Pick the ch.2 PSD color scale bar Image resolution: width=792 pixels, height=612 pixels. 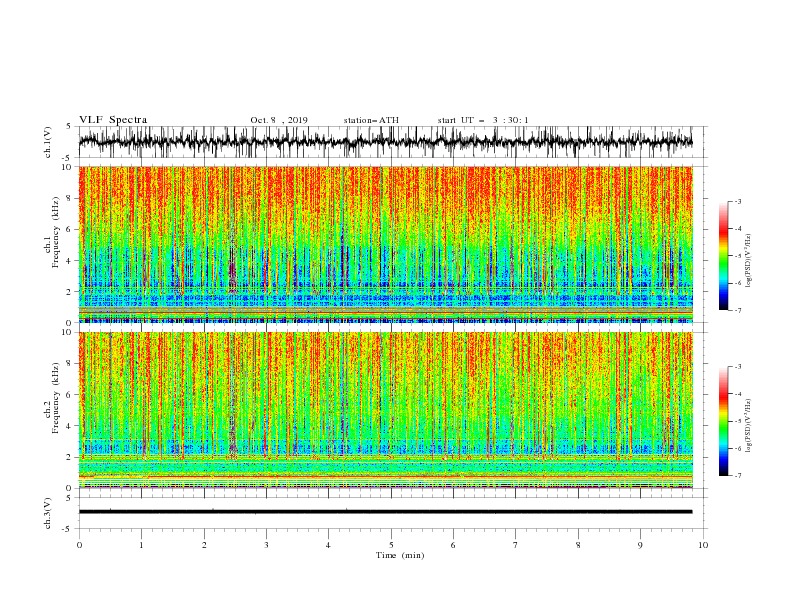click(x=723, y=421)
